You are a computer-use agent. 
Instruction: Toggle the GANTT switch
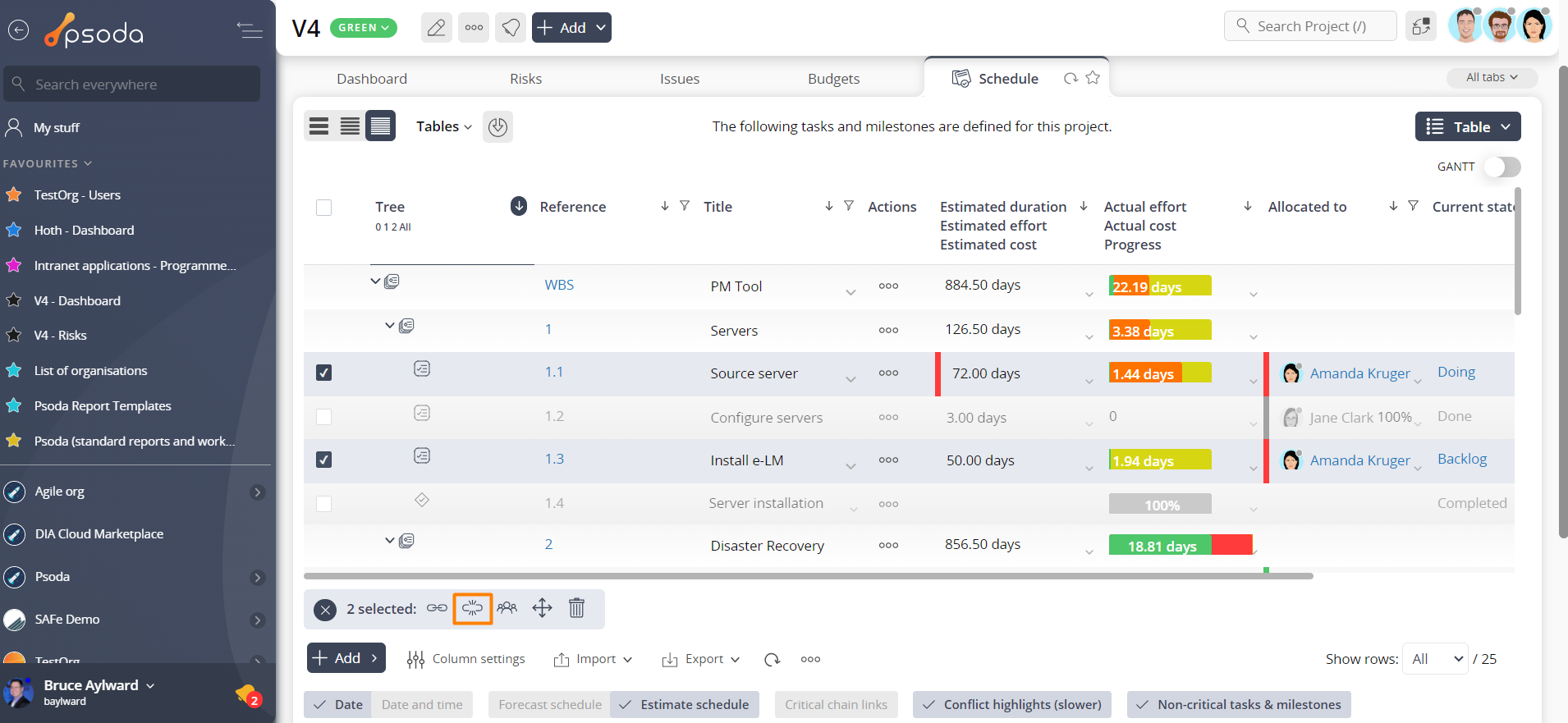(1502, 167)
